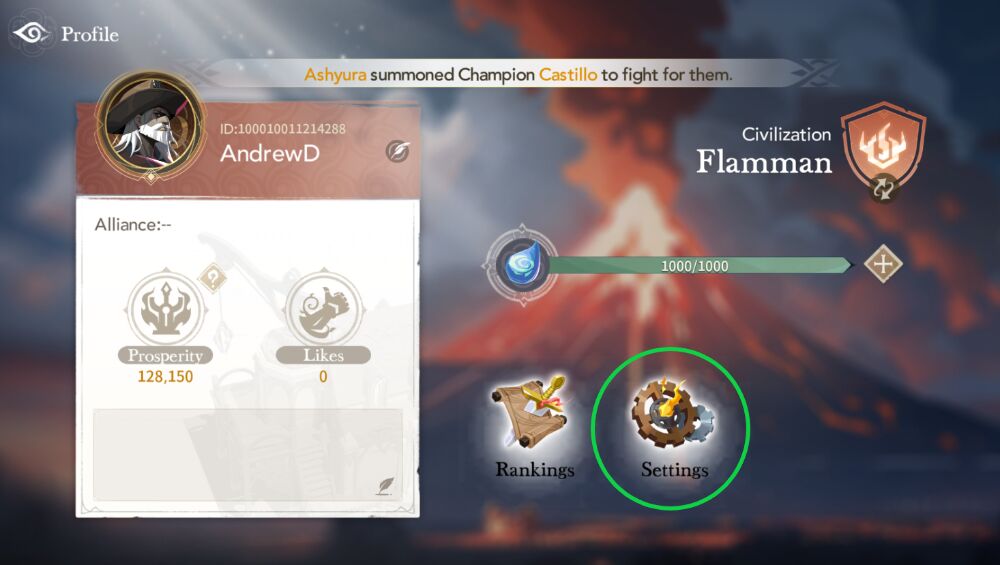Screen dimensions: 1000x565
Task: Select the Alliance text line
Action: 133,224
